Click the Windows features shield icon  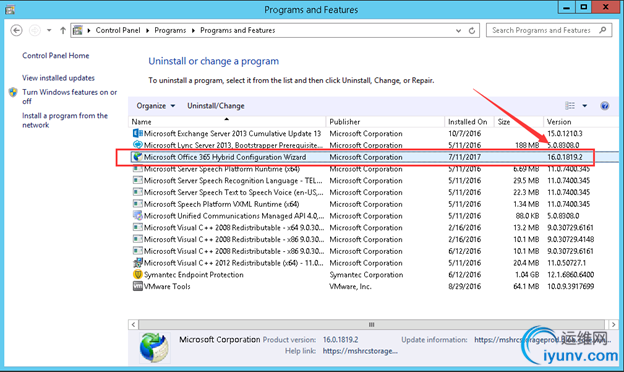click(x=13, y=92)
